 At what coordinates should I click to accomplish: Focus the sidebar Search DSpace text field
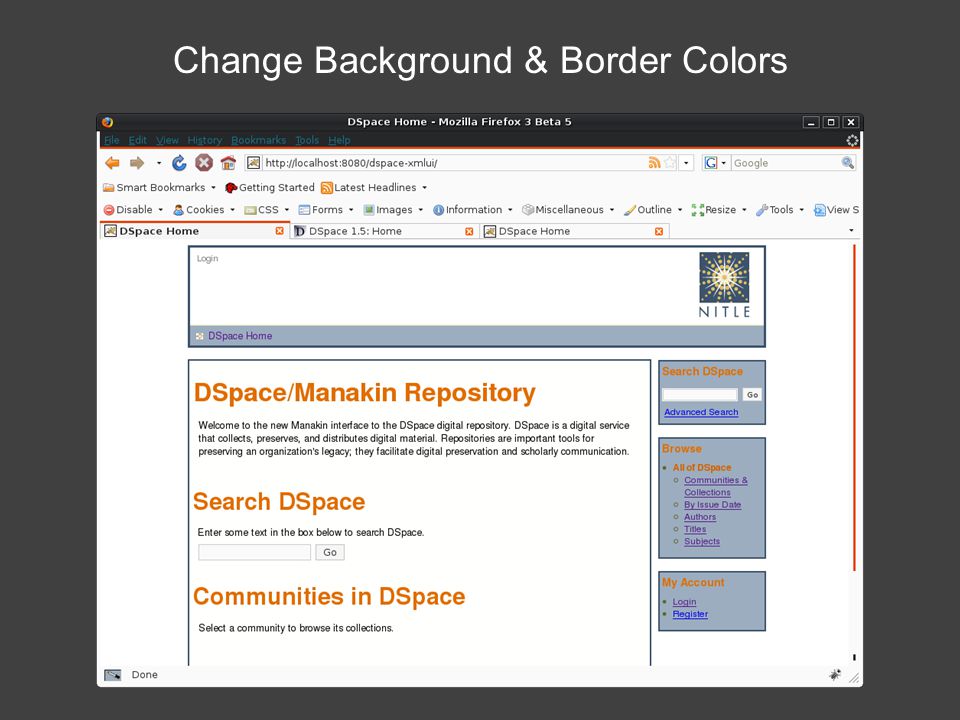point(700,395)
